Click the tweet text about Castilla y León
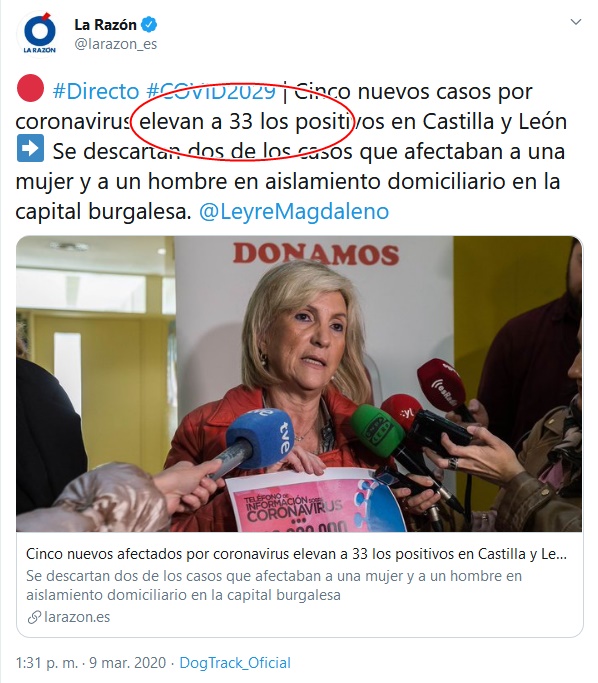Screen dimensions: 598x683 tap(291, 152)
